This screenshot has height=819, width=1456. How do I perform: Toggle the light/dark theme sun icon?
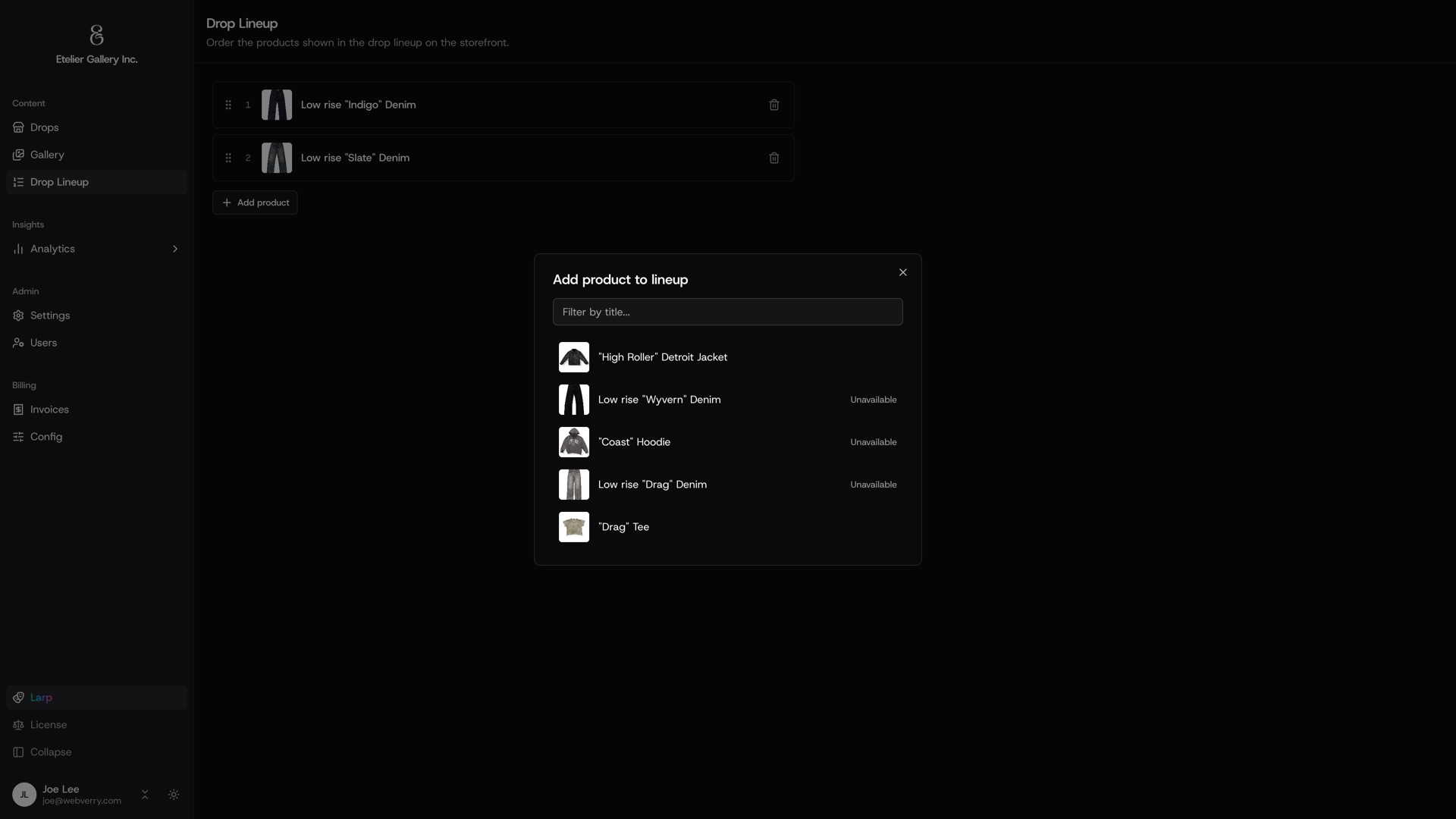(174, 795)
